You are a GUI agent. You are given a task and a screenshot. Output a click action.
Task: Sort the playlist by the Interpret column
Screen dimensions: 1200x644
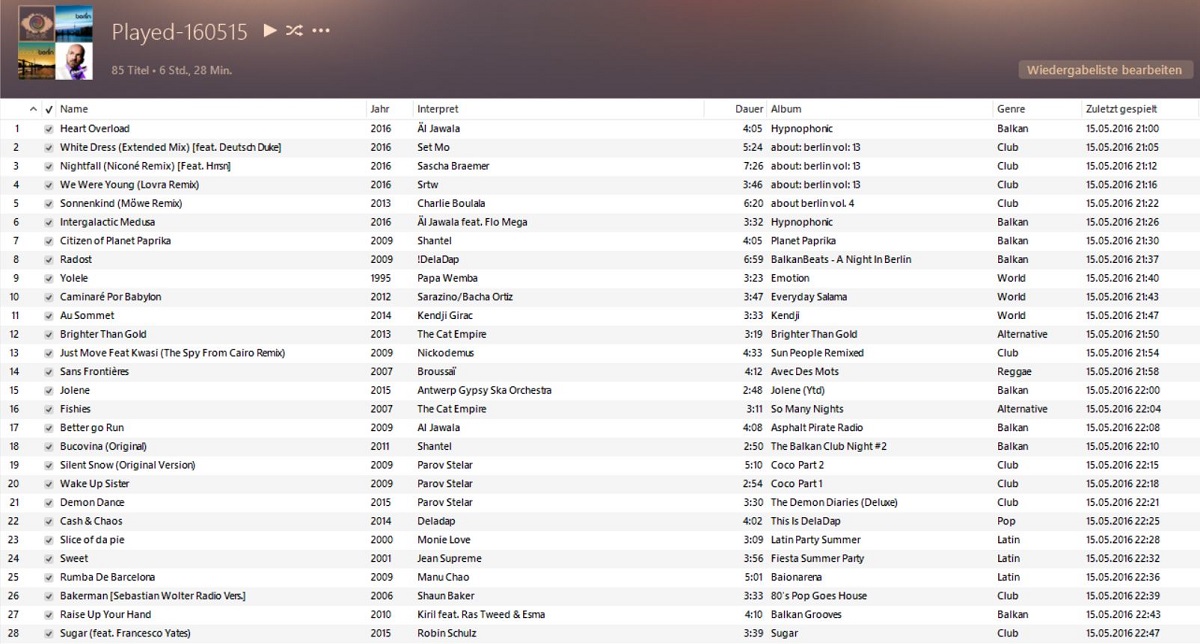click(438, 108)
